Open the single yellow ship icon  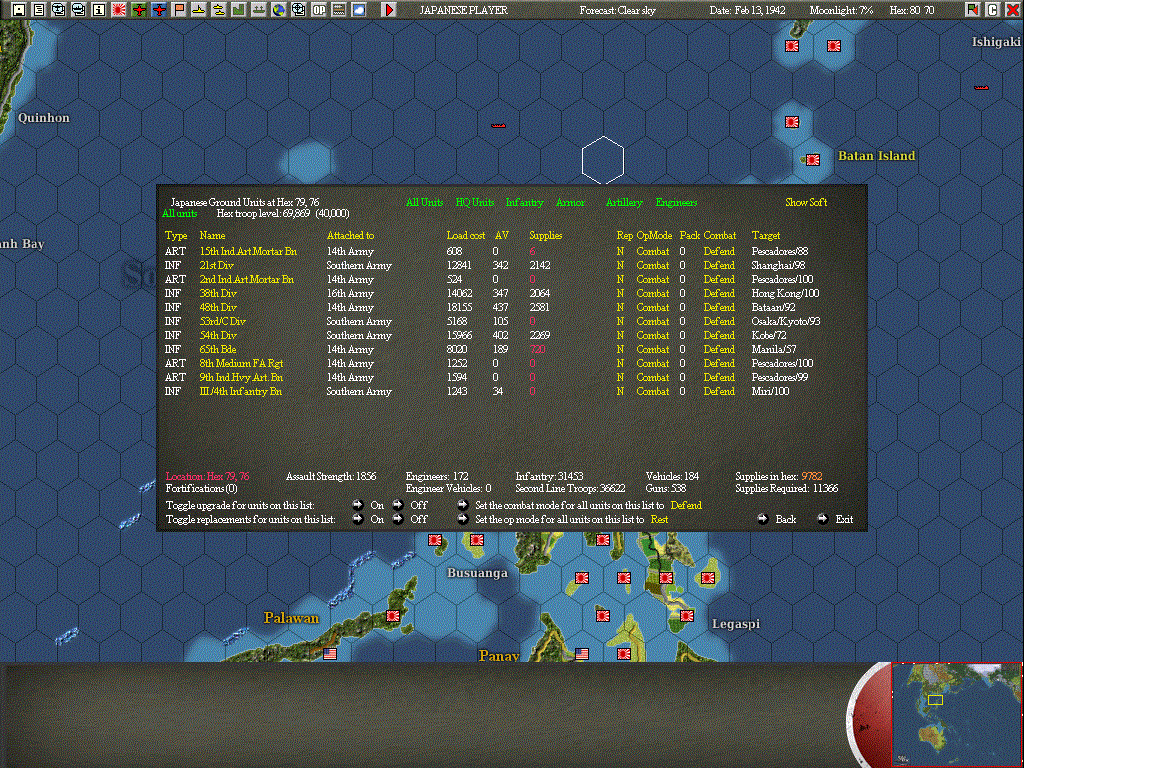(198, 10)
